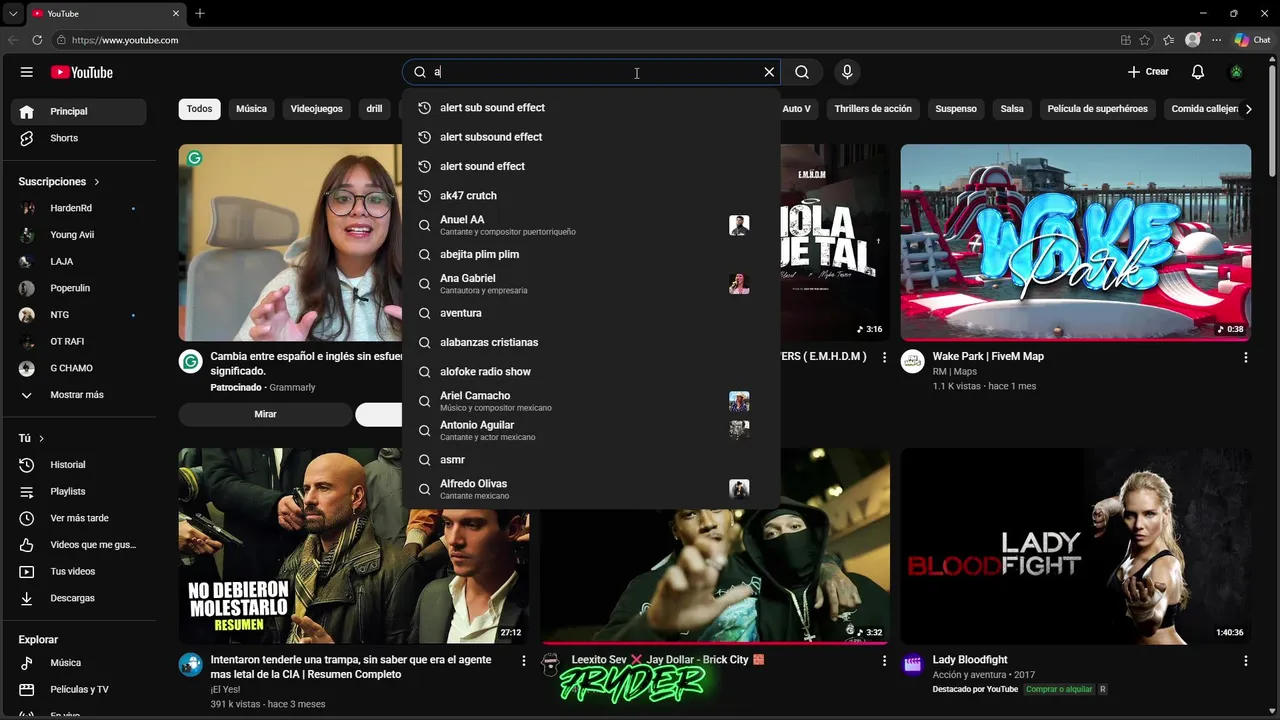Open the Edge favorites list icon
This screenshot has width=1280, height=720.
tap(1169, 40)
